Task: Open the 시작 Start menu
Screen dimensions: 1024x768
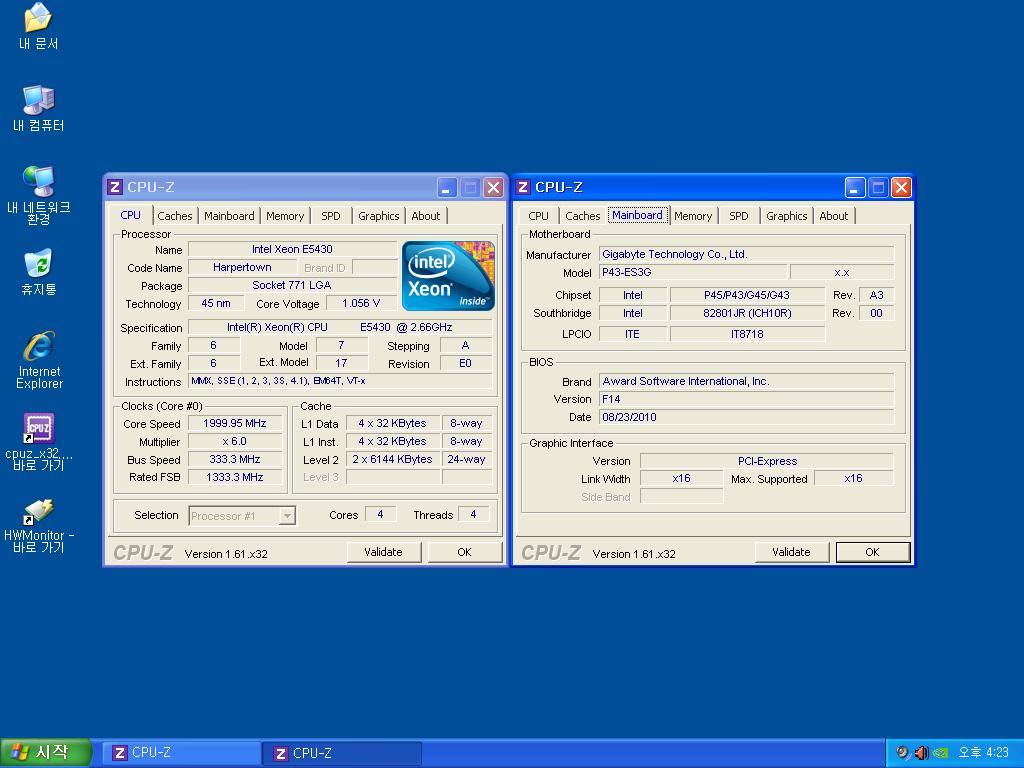Action: [x=44, y=753]
